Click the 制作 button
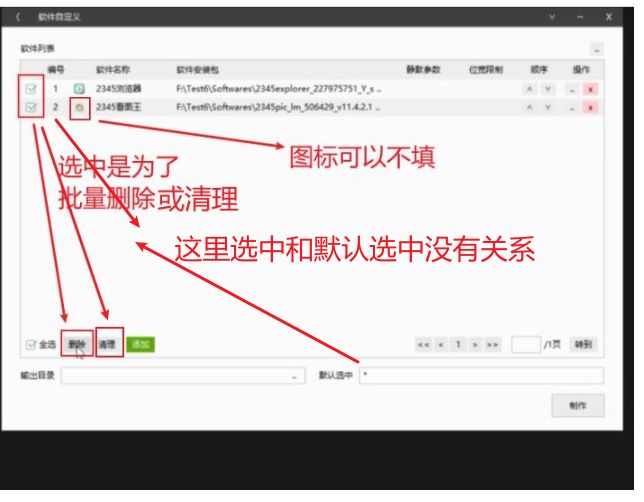The width and height of the screenshot is (644, 502). 578,406
